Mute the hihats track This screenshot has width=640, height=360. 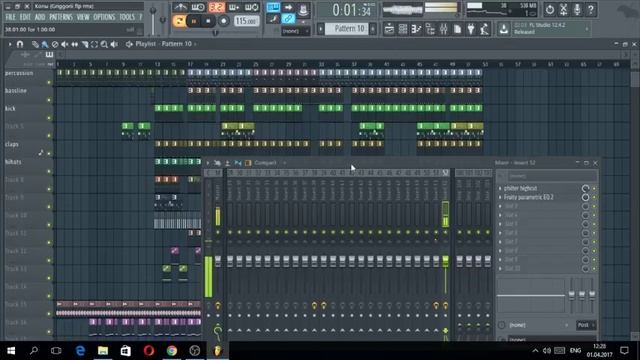point(49,171)
